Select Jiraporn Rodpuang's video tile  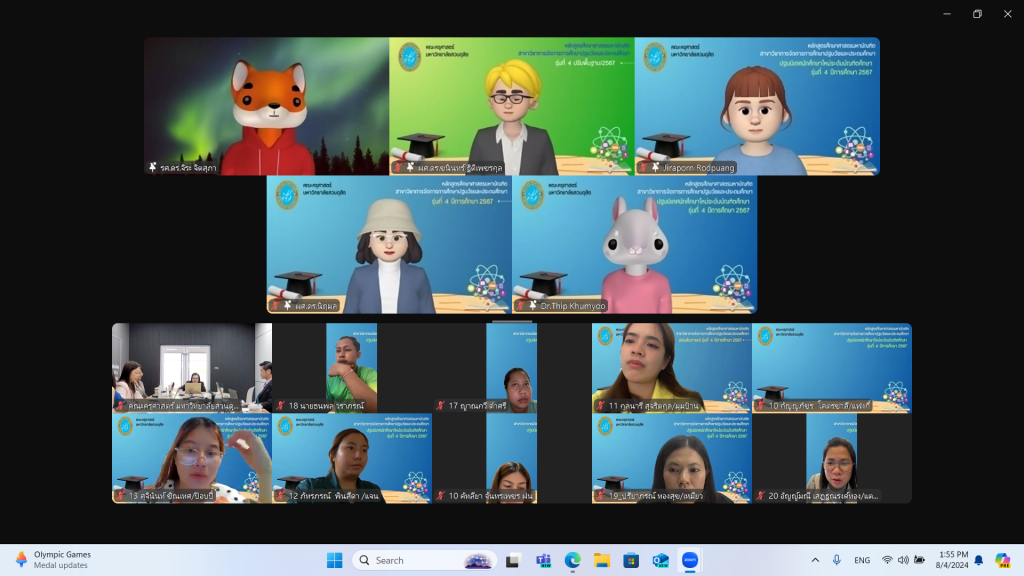tap(757, 106)
